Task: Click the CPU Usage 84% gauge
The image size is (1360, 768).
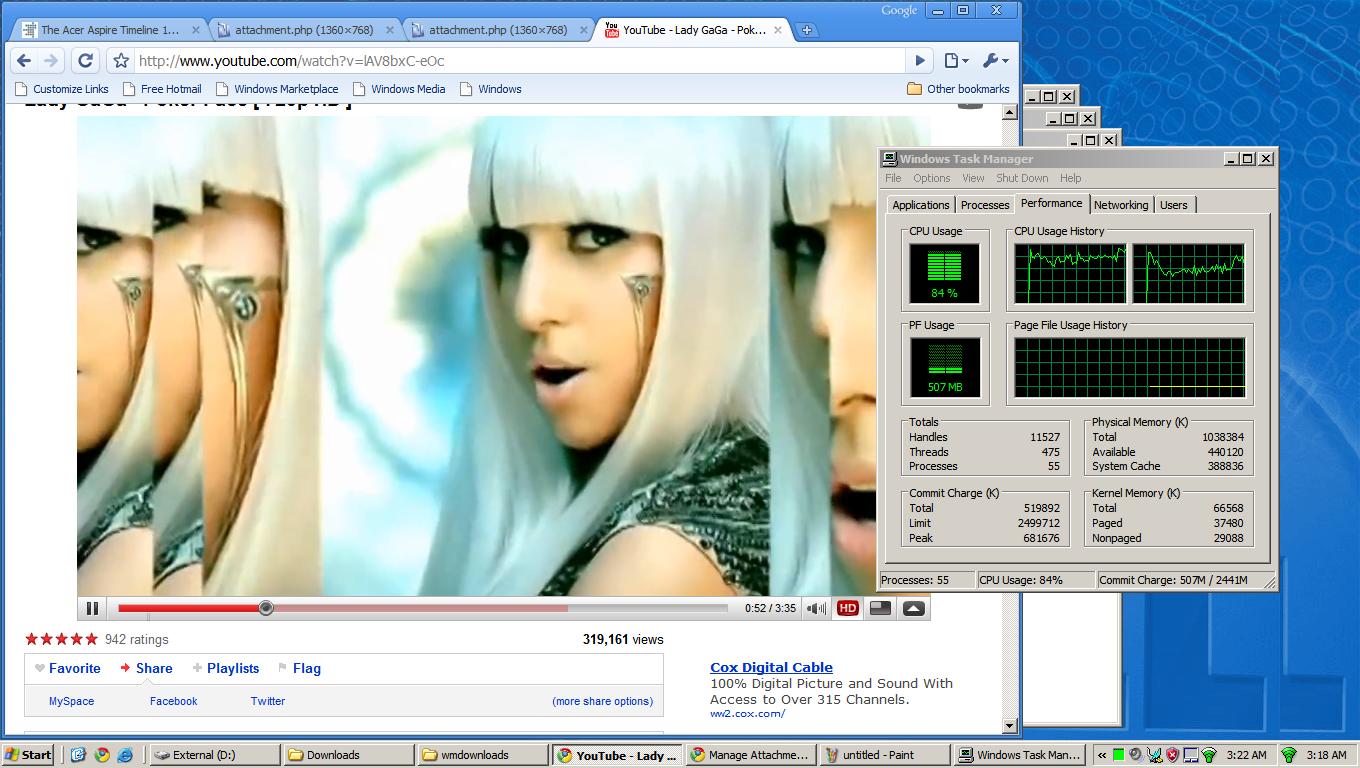Action: (x=944, y=273)
